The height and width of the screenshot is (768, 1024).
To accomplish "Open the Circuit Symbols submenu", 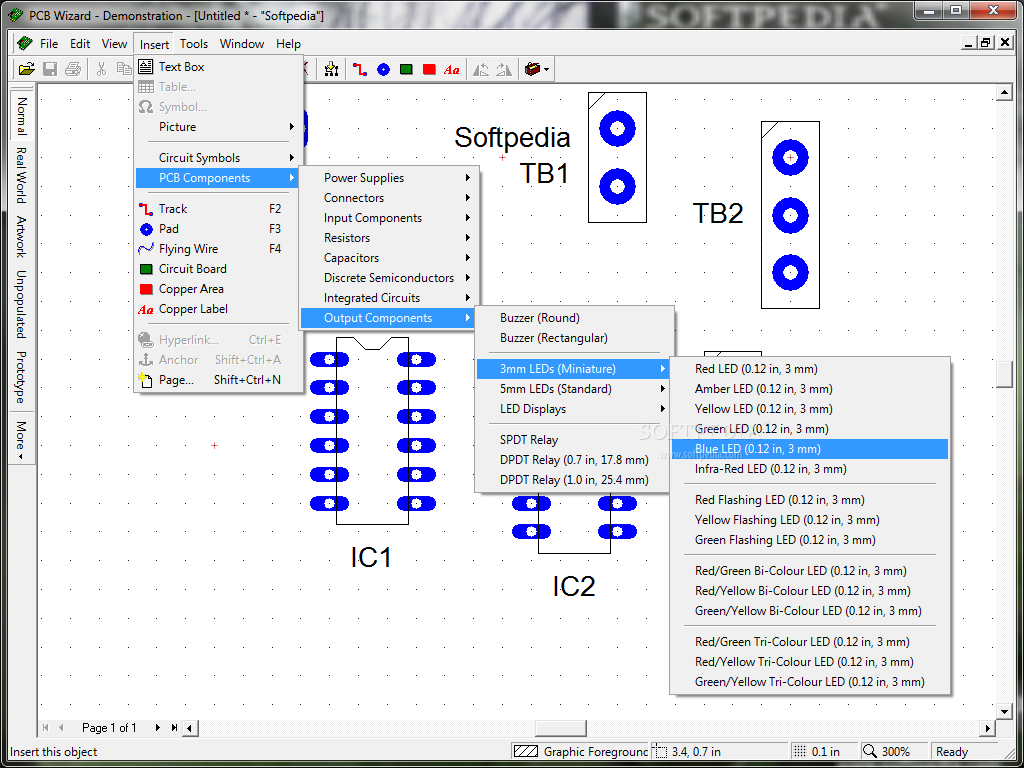I will point(217,157).
